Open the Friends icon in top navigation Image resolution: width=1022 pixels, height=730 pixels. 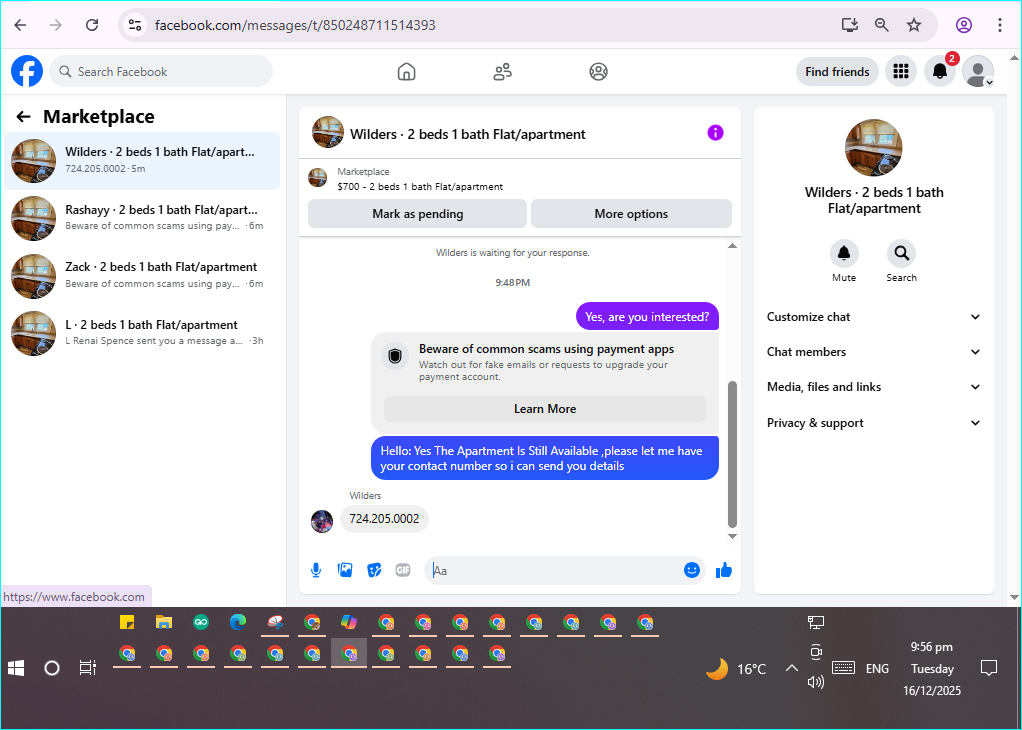coord(503,72)
